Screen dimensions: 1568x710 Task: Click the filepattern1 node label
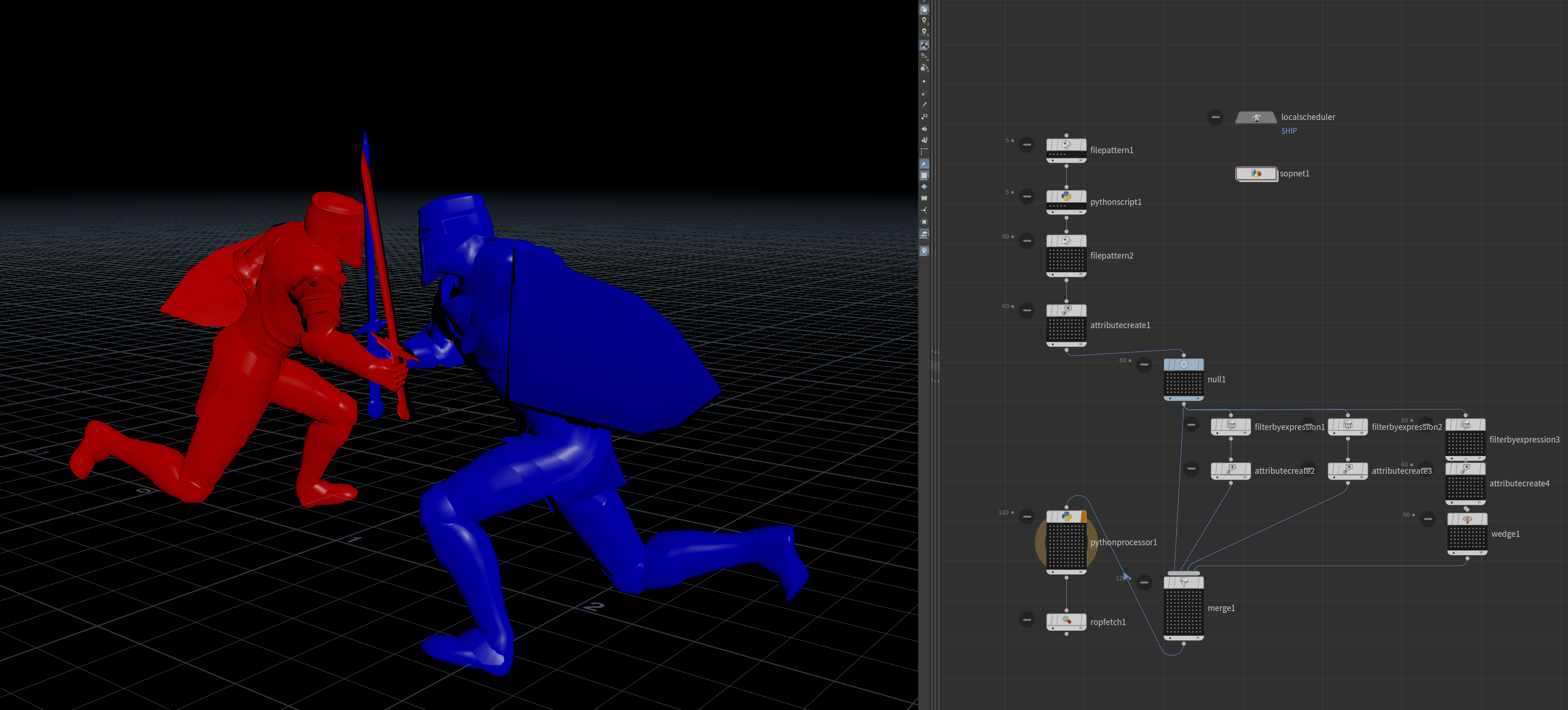(1111, 150)
